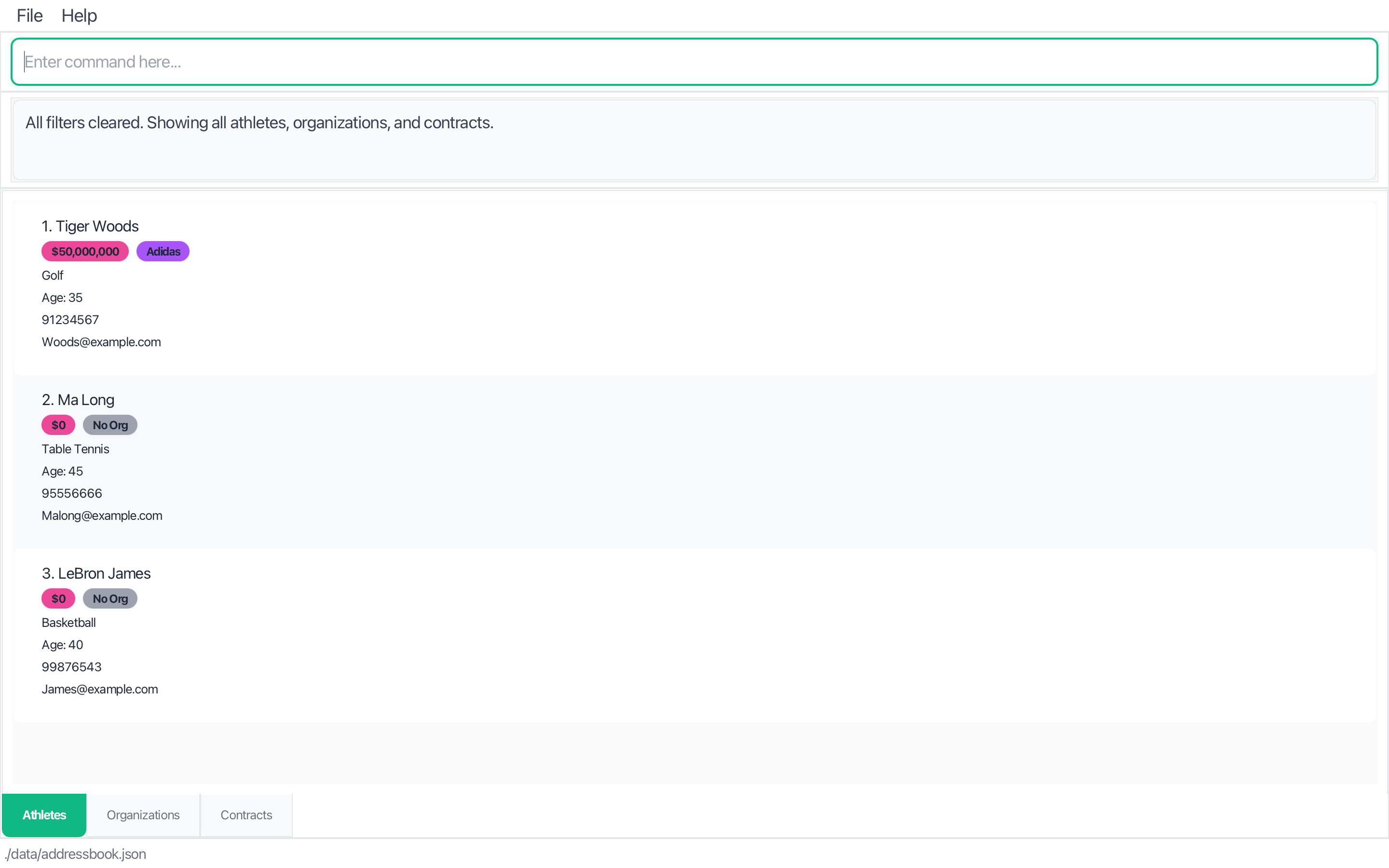Select the Ma Long athlete entry

point(694,461)
